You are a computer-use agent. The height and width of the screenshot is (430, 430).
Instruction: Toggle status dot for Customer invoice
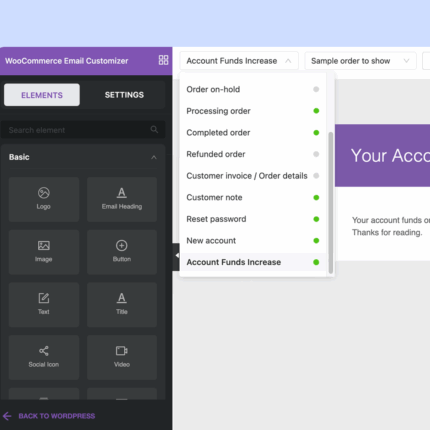(316, 176)
